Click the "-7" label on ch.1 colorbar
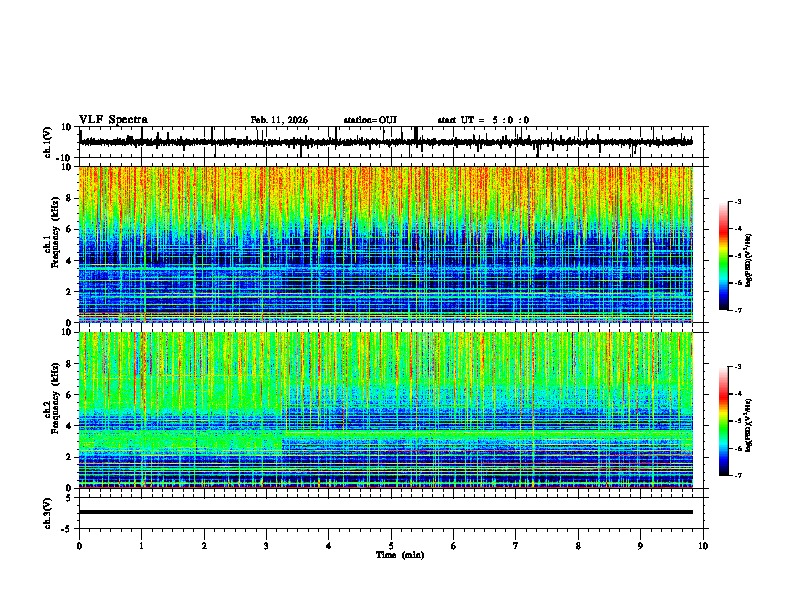 pyautogui.click(x=738, y=310)
